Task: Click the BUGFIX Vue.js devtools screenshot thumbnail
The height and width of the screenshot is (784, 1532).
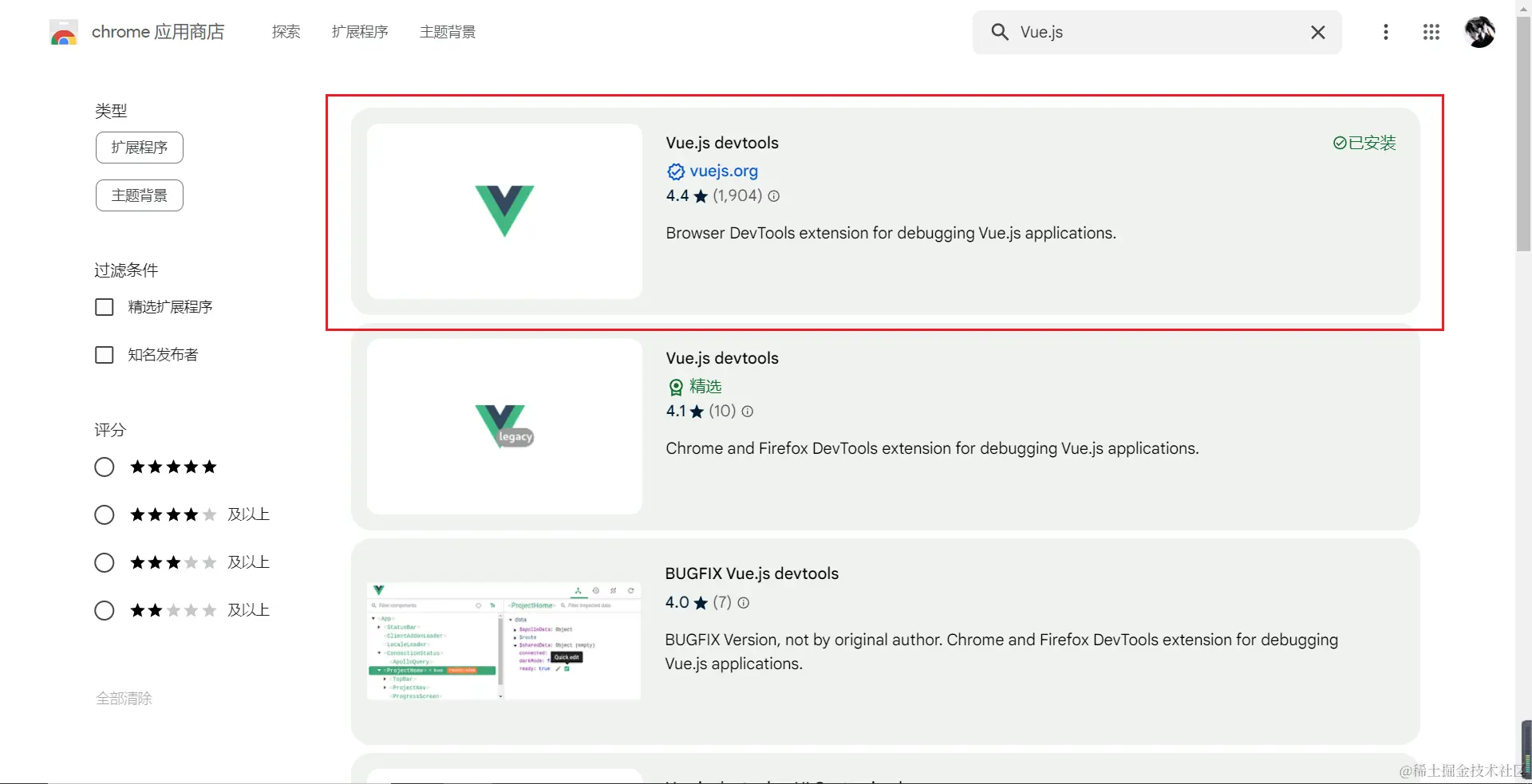Action: click(503, 641)
